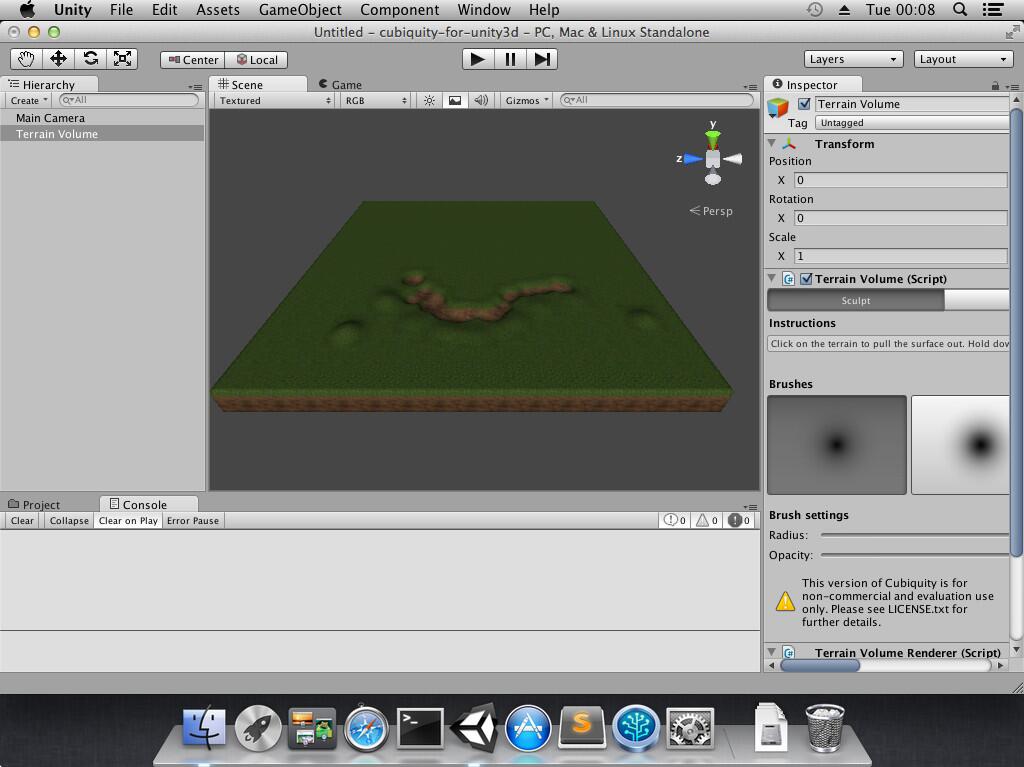Image resolution: width=1024 pixels, height=767 pixels.
Task: Click the Inspector lock icon
Action: (x=995, y=86)
